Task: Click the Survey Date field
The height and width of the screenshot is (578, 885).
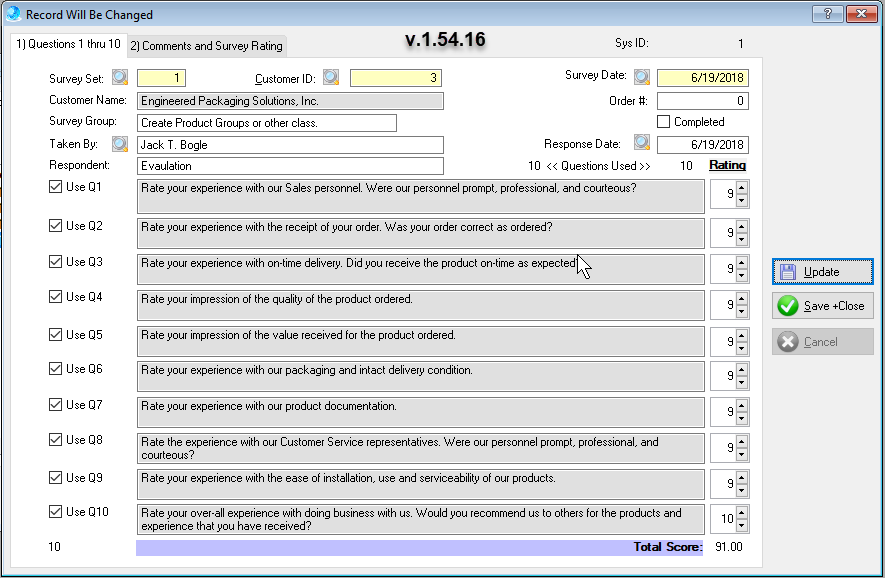Action: [x=703, y=78]
